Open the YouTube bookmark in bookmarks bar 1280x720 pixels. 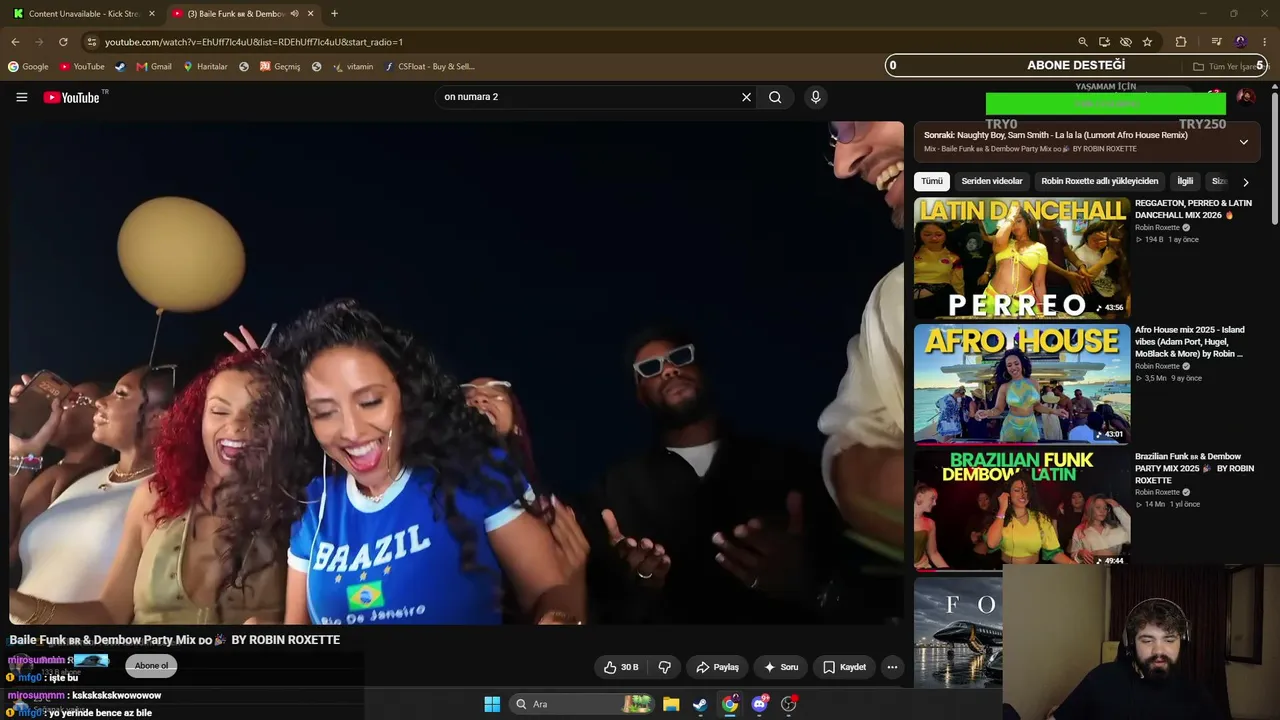(x=82, y=67)
